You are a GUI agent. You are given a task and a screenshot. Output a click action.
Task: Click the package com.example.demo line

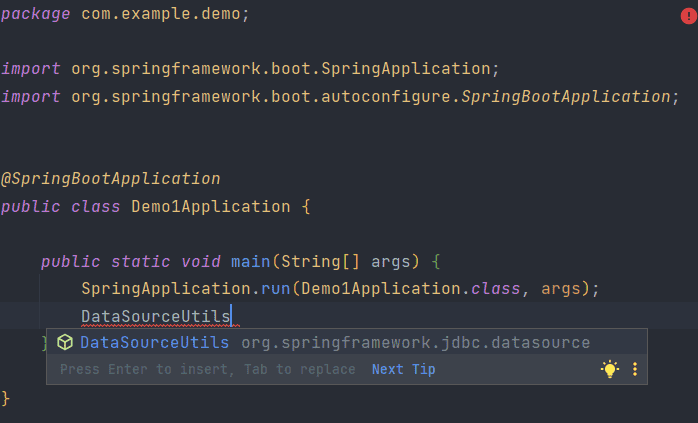click(125, 14)
